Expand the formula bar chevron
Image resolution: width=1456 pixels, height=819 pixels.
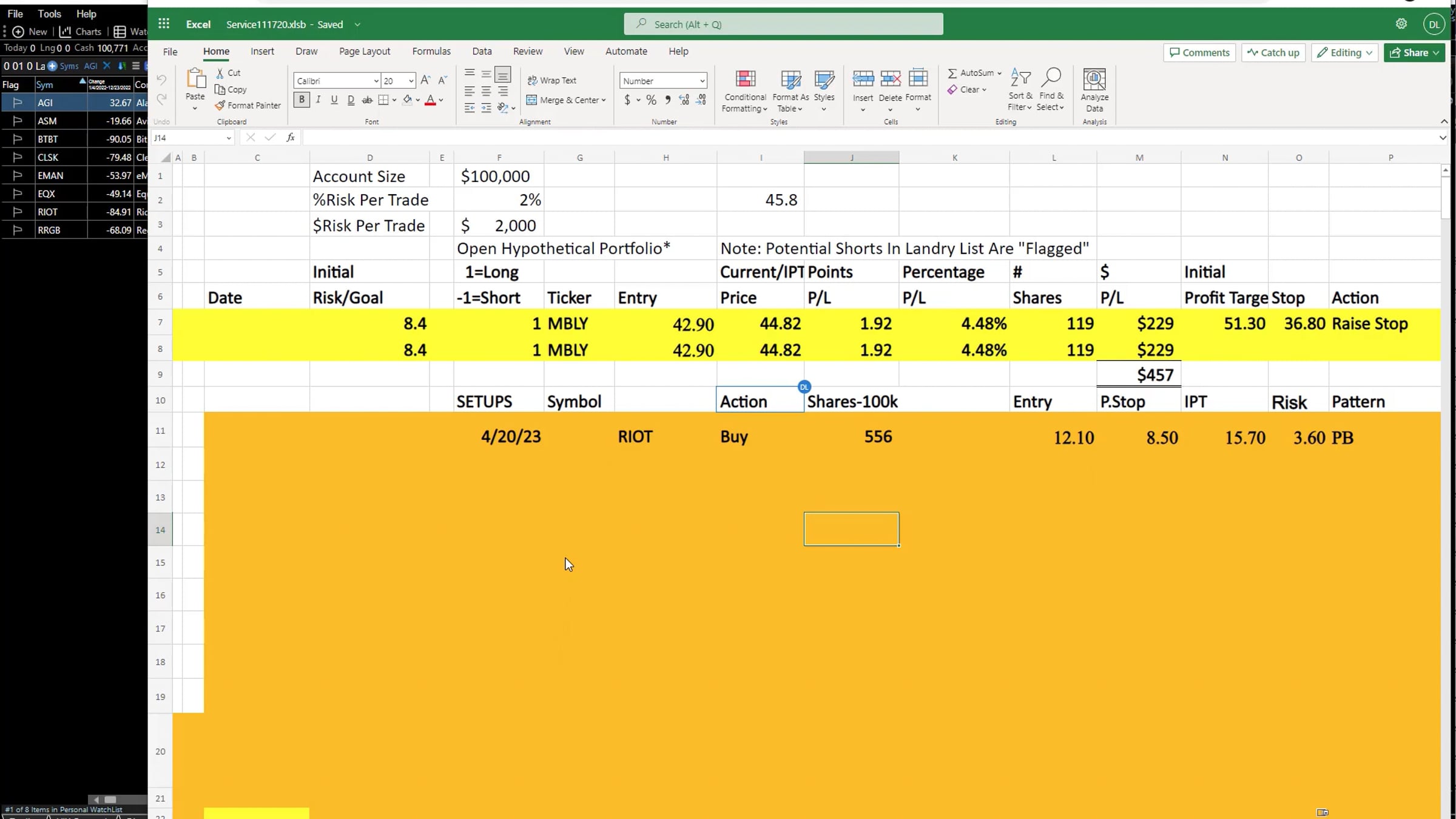click(1443, 138)
